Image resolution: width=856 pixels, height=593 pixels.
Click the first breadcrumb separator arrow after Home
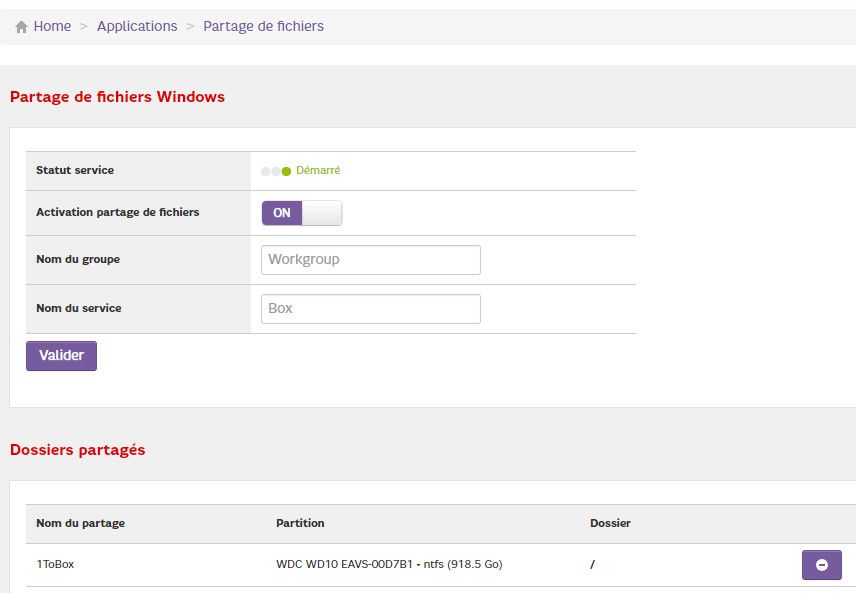point(84,27)
